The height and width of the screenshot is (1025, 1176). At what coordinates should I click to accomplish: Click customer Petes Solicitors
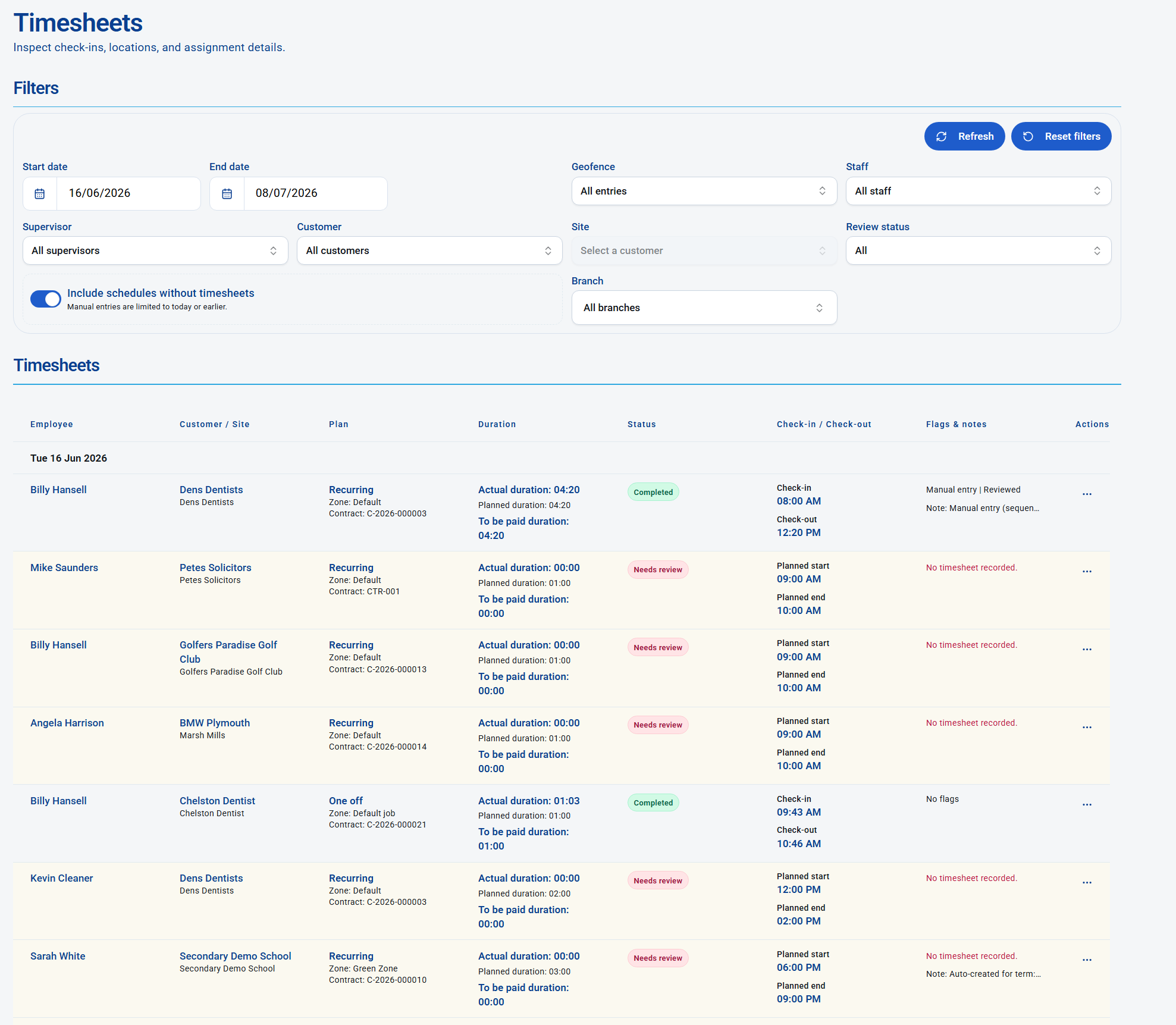pos(215,568)
